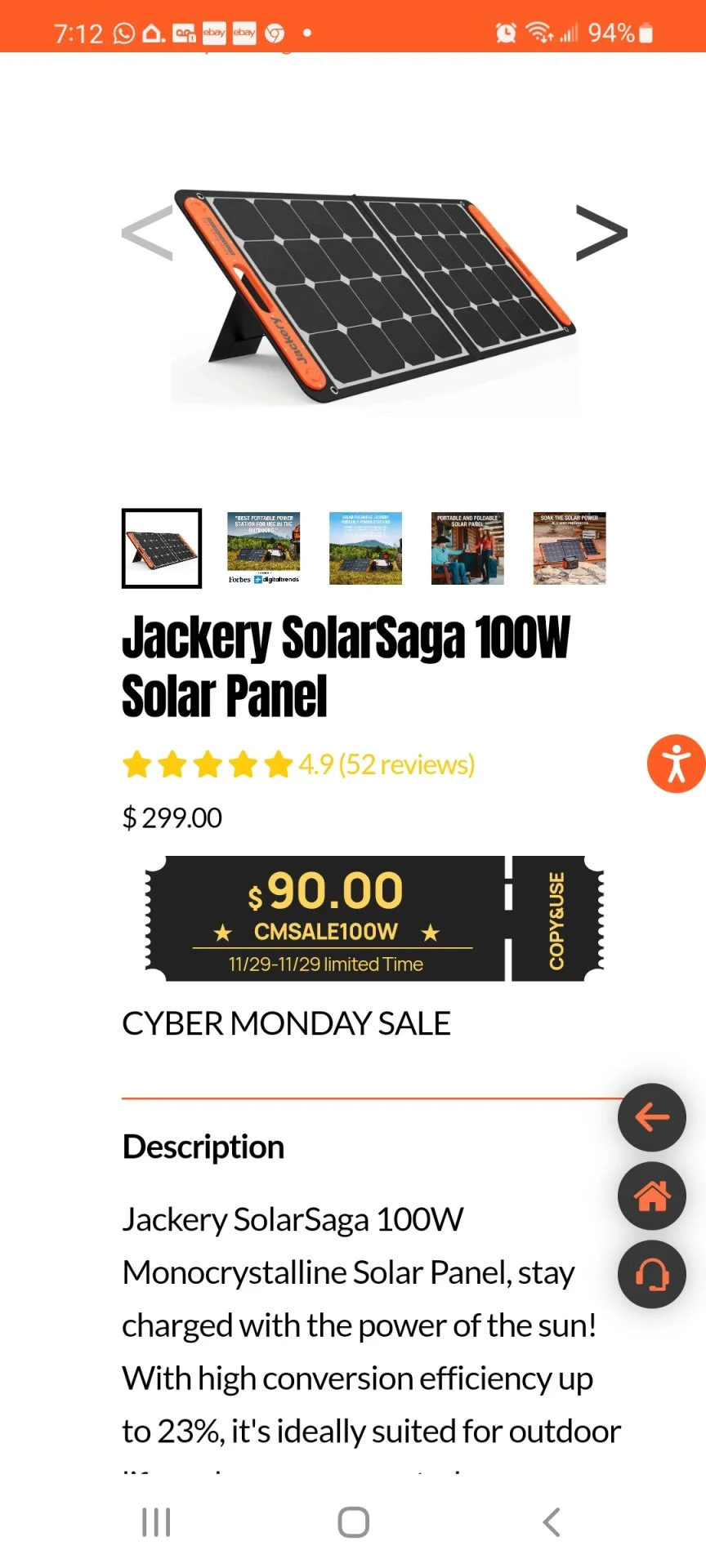This screenshot has width=706, height=1568.
Task: Open the 52 reviews link
Action: click(406, 764)
